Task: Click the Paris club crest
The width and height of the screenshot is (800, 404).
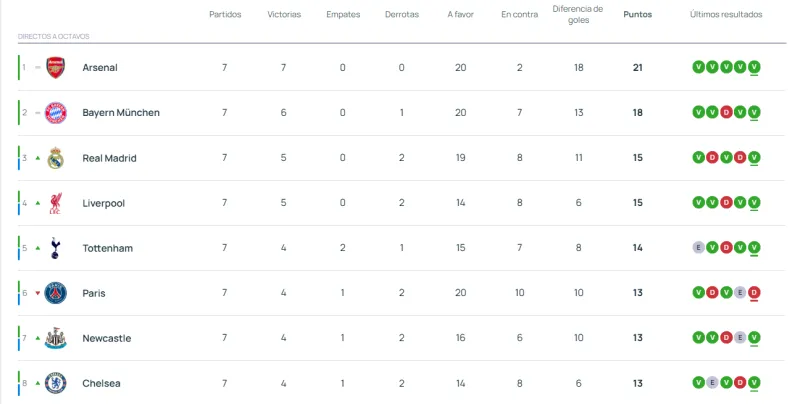Action: [55, 293]
